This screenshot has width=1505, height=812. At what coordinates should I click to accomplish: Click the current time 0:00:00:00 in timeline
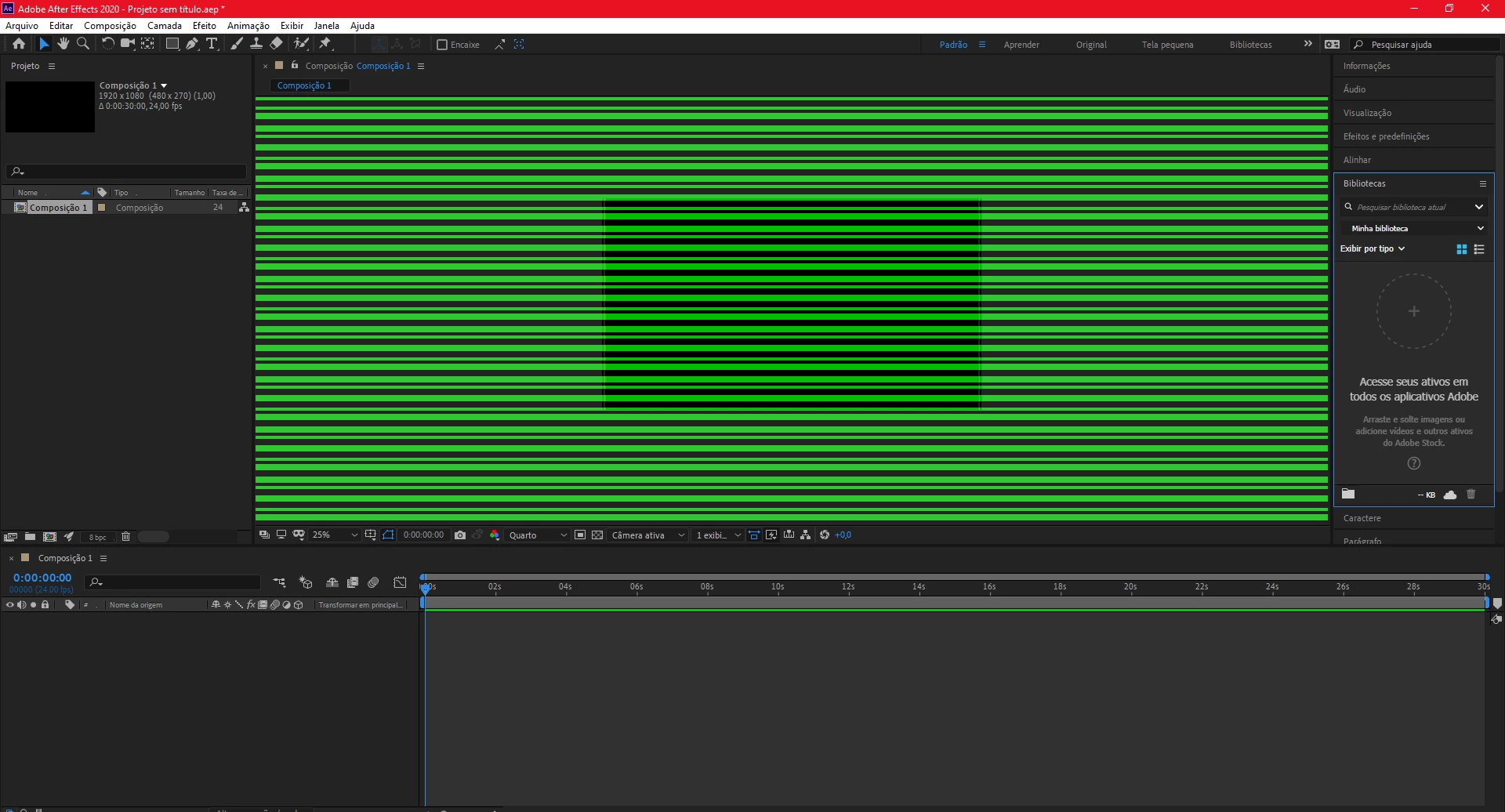pos(42,578)
